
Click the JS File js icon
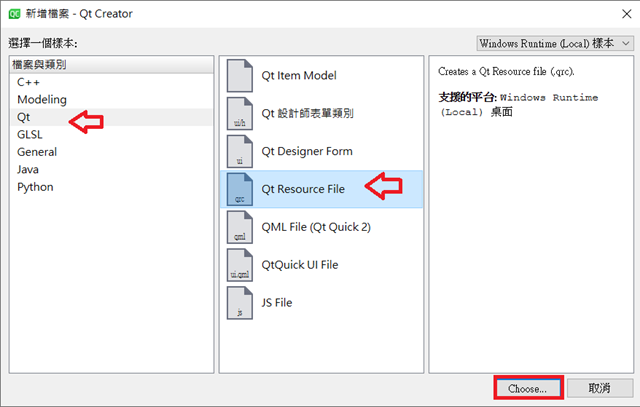pos(240,303)
